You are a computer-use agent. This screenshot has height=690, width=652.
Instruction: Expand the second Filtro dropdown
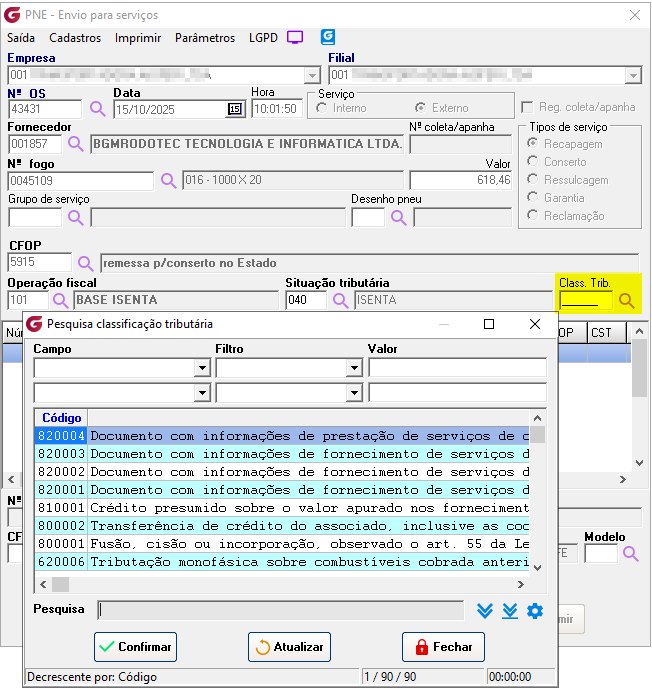(354, 393)
